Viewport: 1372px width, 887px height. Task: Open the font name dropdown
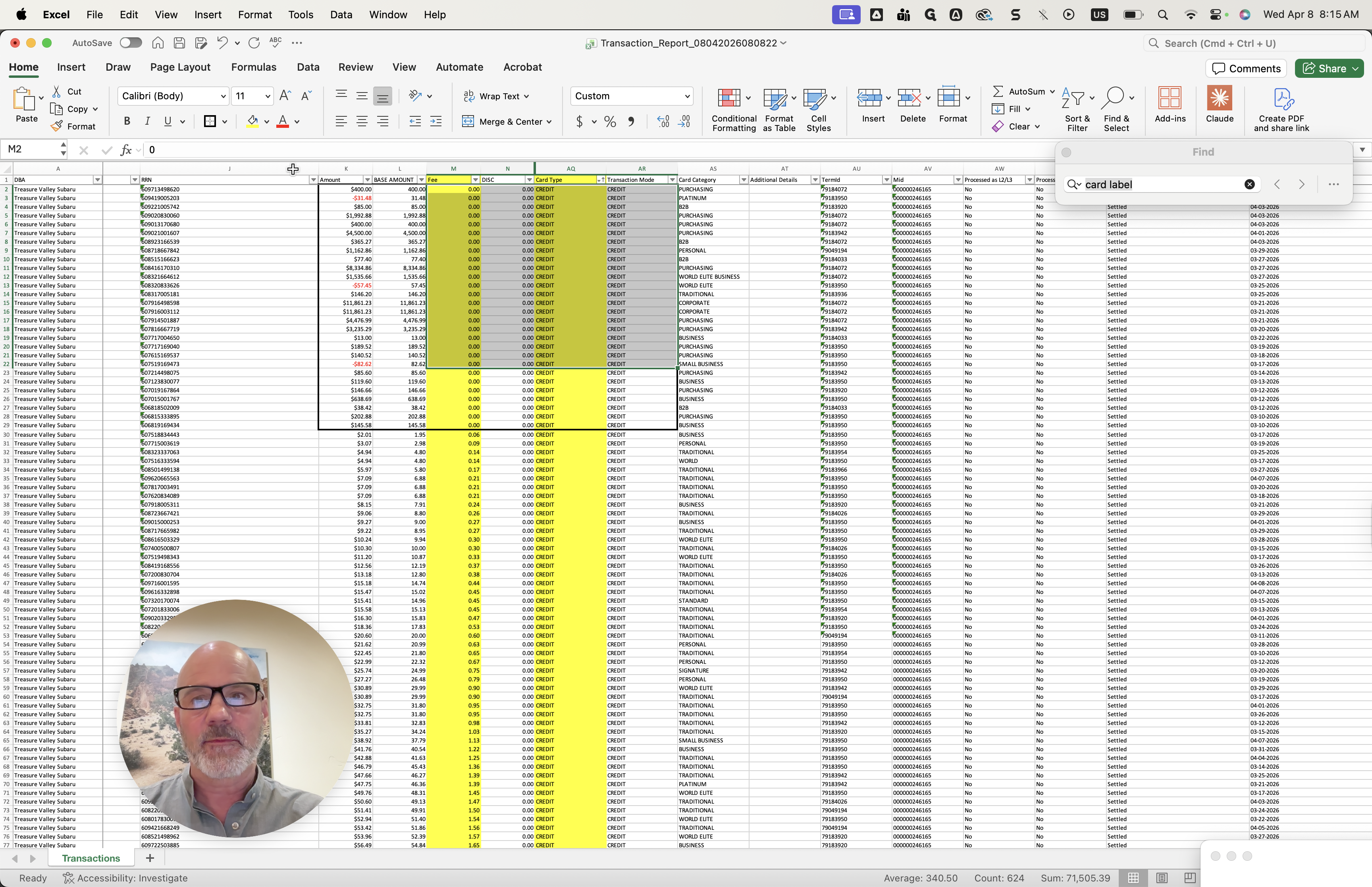click(x=224, y=96)
